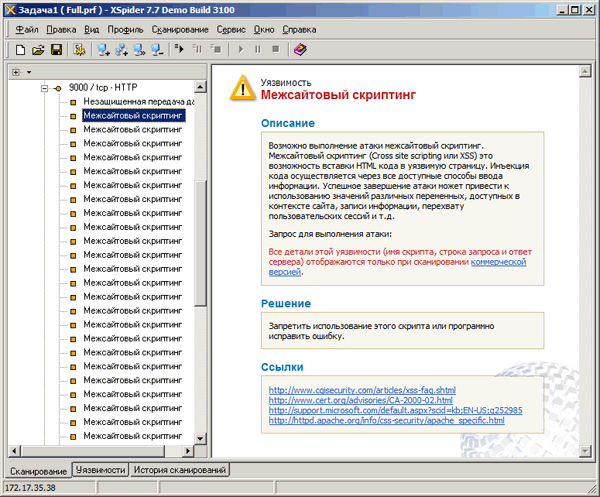
Task: Open help via the purple book icon
Action: tap(300, 49)
